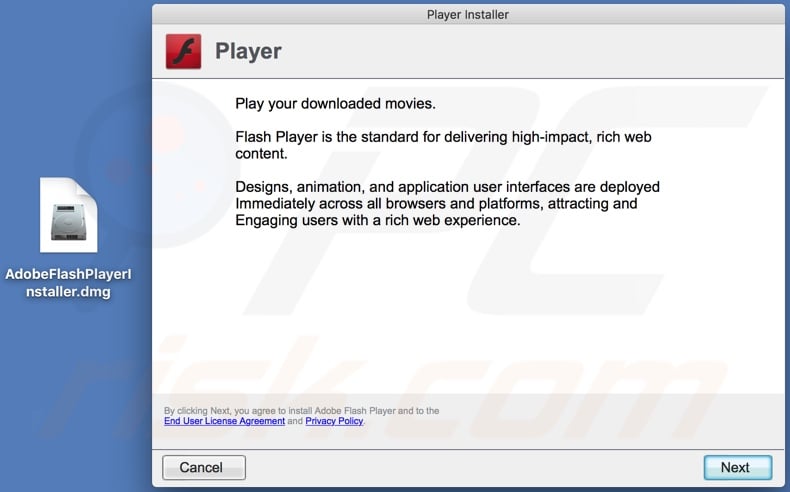The image size is (790, 492).
Task: Click Cancel to abort the installer
Action: pos(204,467)
